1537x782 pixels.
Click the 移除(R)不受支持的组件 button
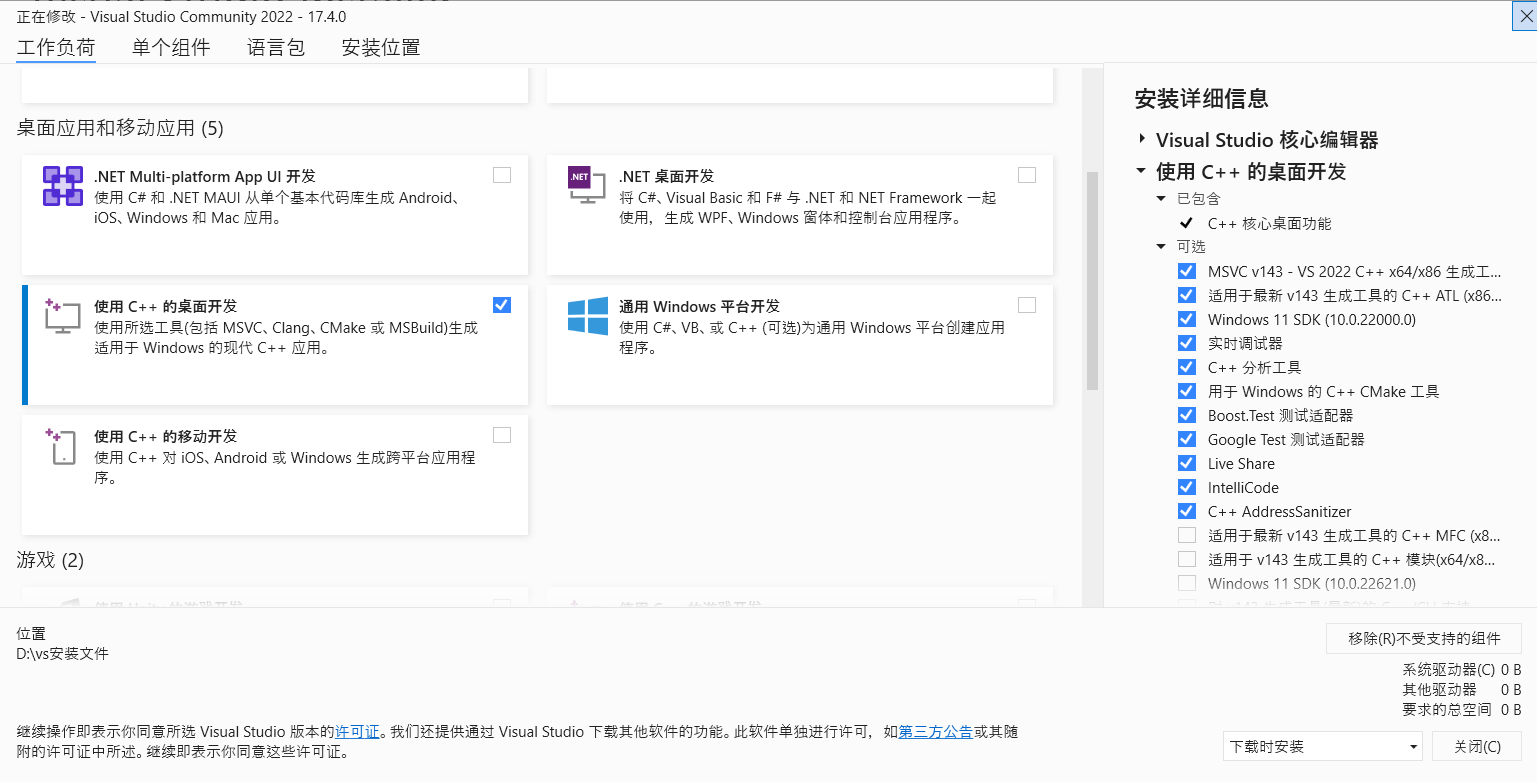pos(1423,638)
